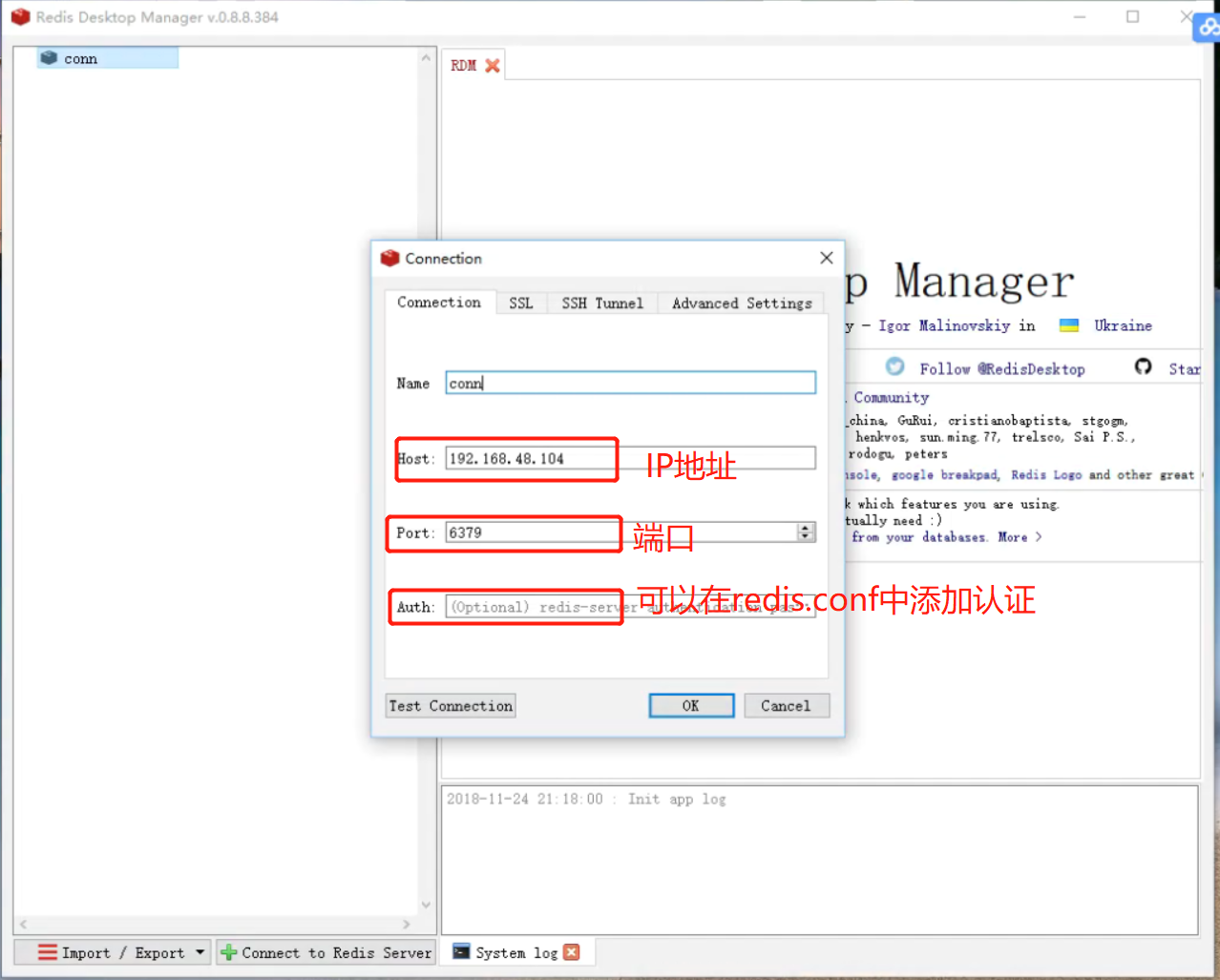Click the Ukraine text link
1220x980 pixels.
(x=1123, y=325)
